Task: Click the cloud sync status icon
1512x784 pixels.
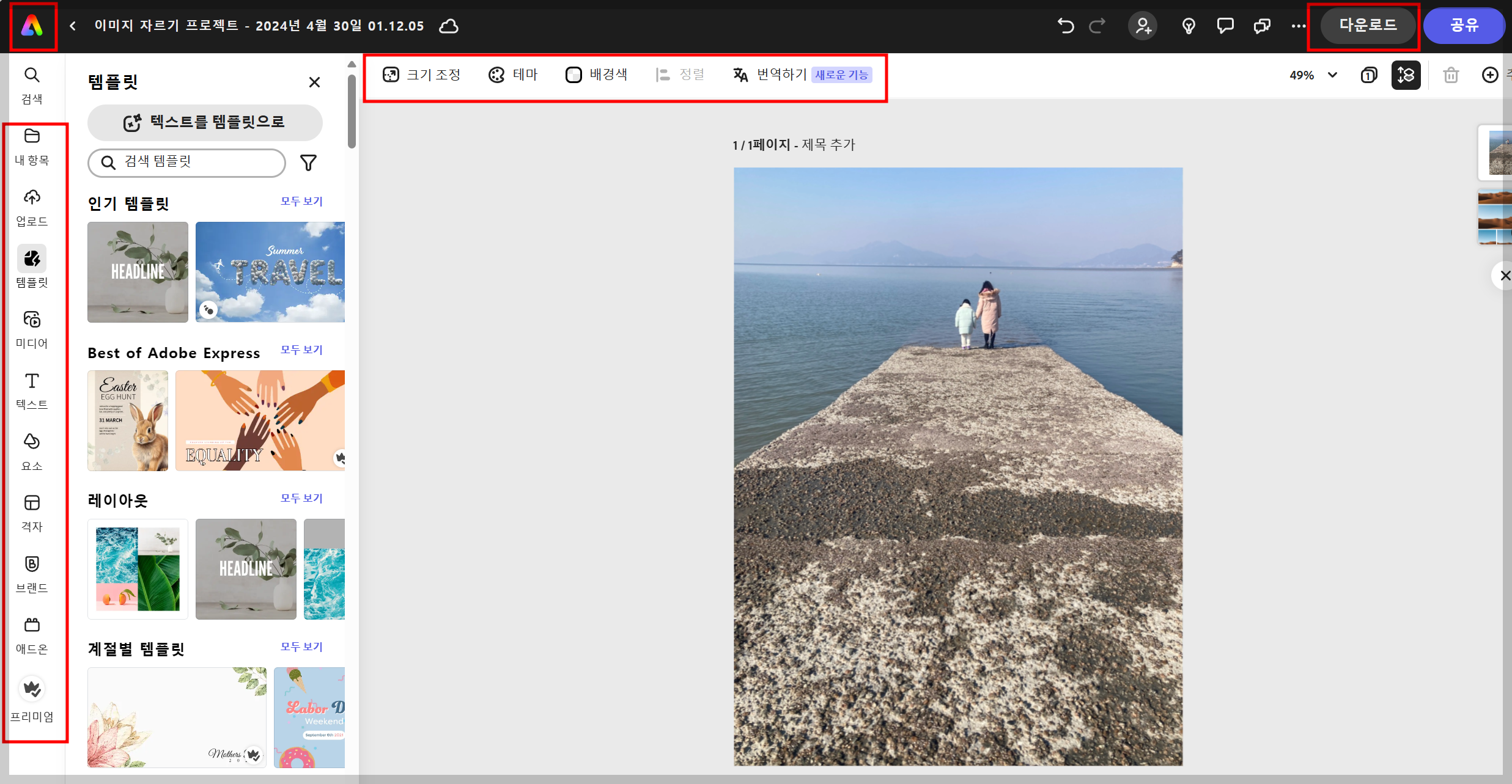Action: [449, 26]
